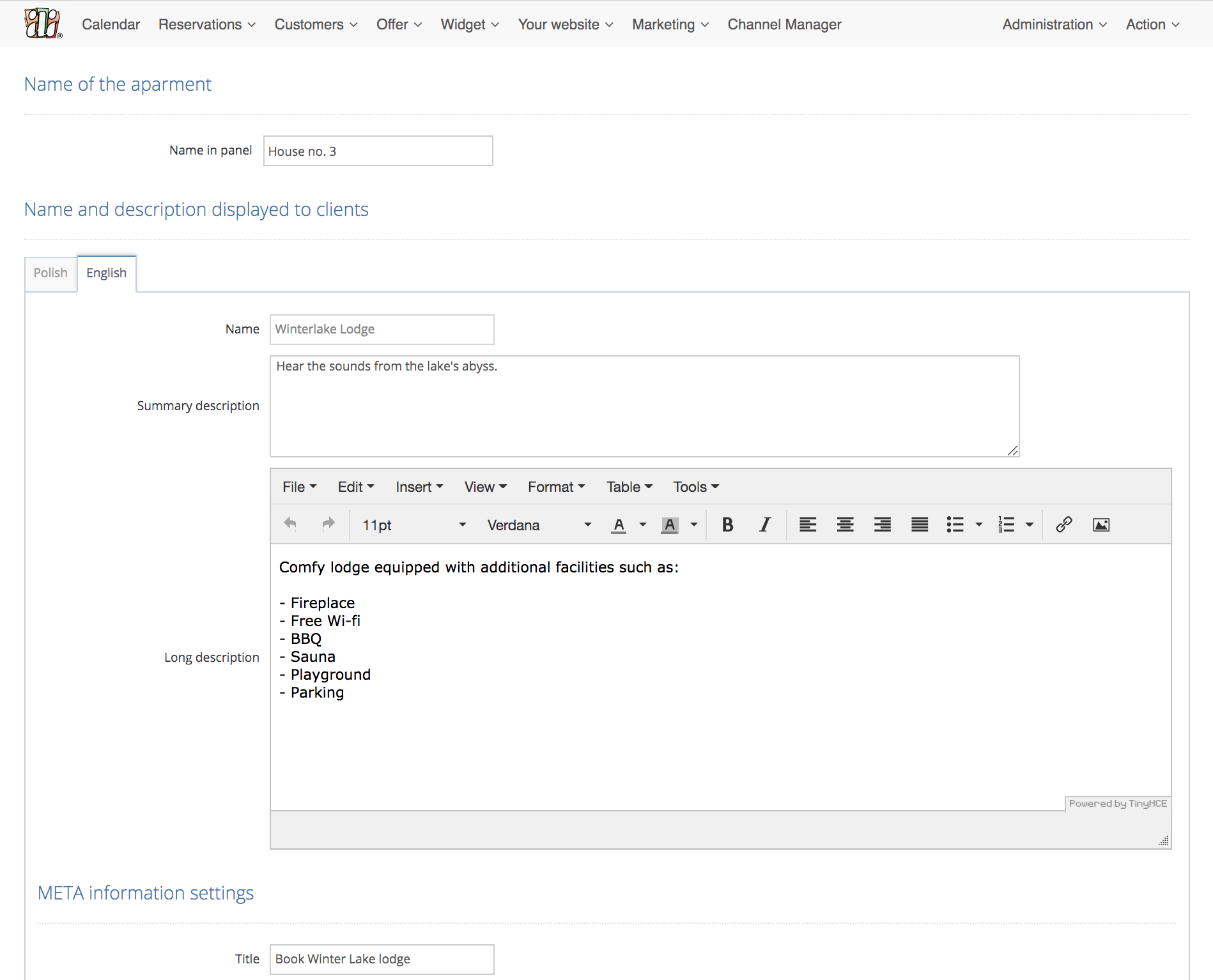Toggle italic formatting in the editor
1213x980 pixels.
pos(764,524)
